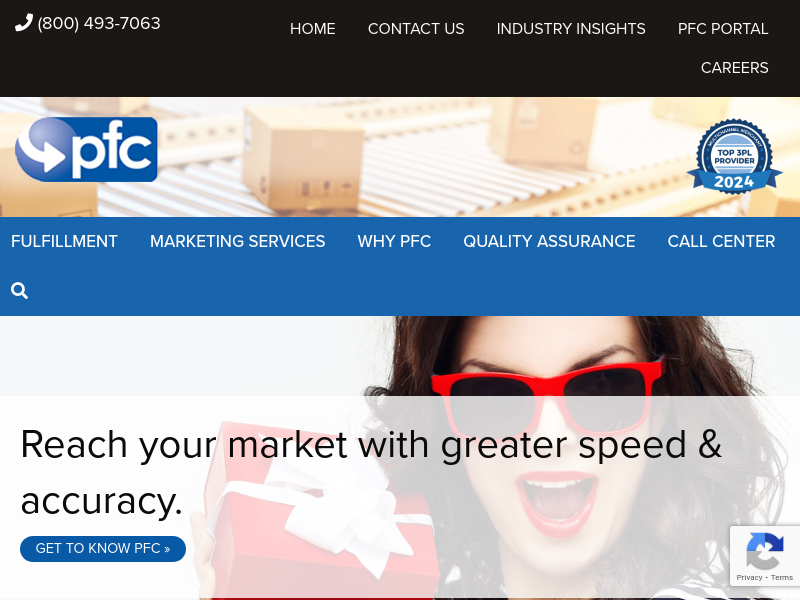Expand the MARKETING SERVICES menu

coord(237,241)
